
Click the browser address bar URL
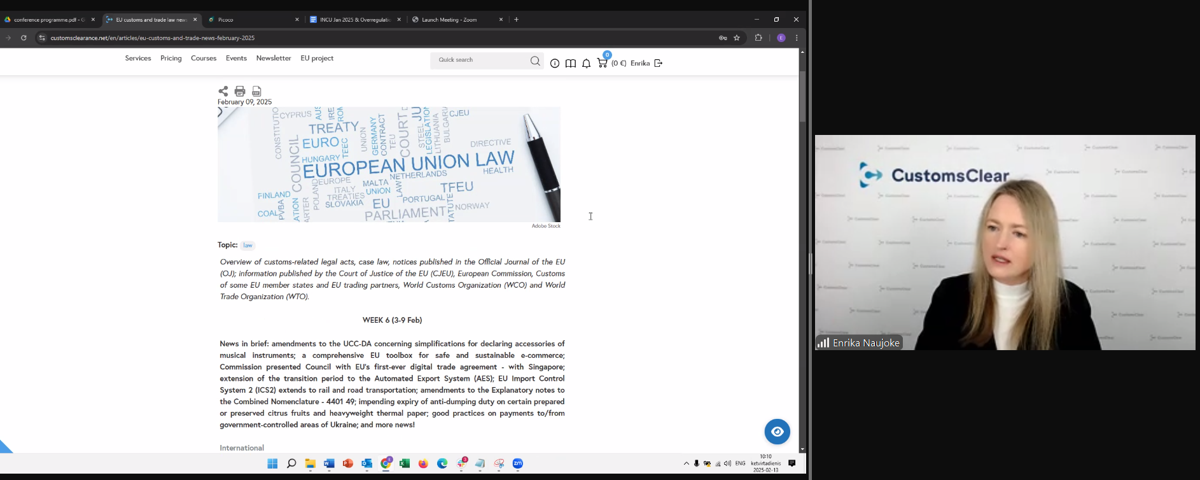coord(152,38)
